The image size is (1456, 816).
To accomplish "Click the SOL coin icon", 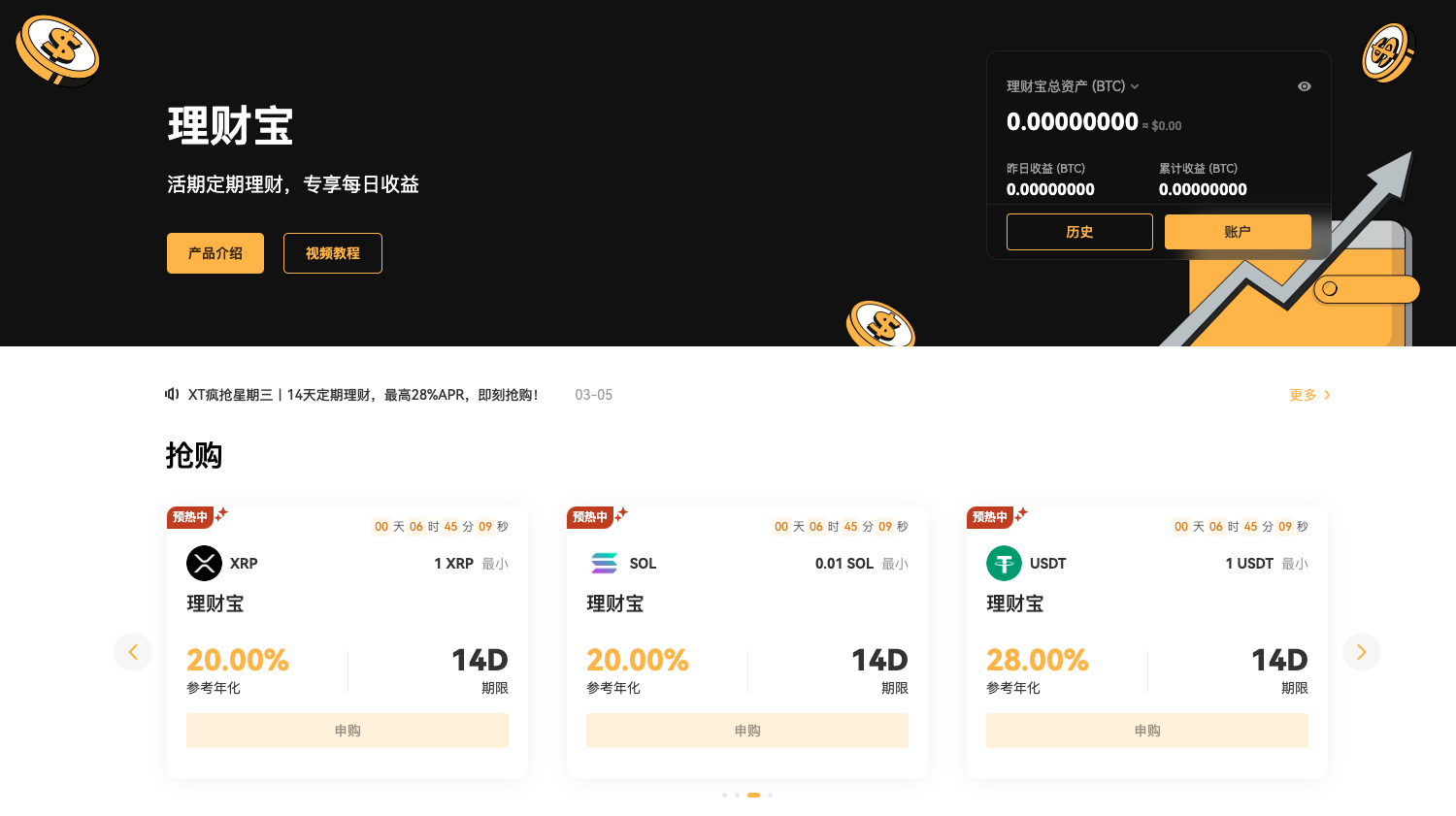I will tap(604, 563).
